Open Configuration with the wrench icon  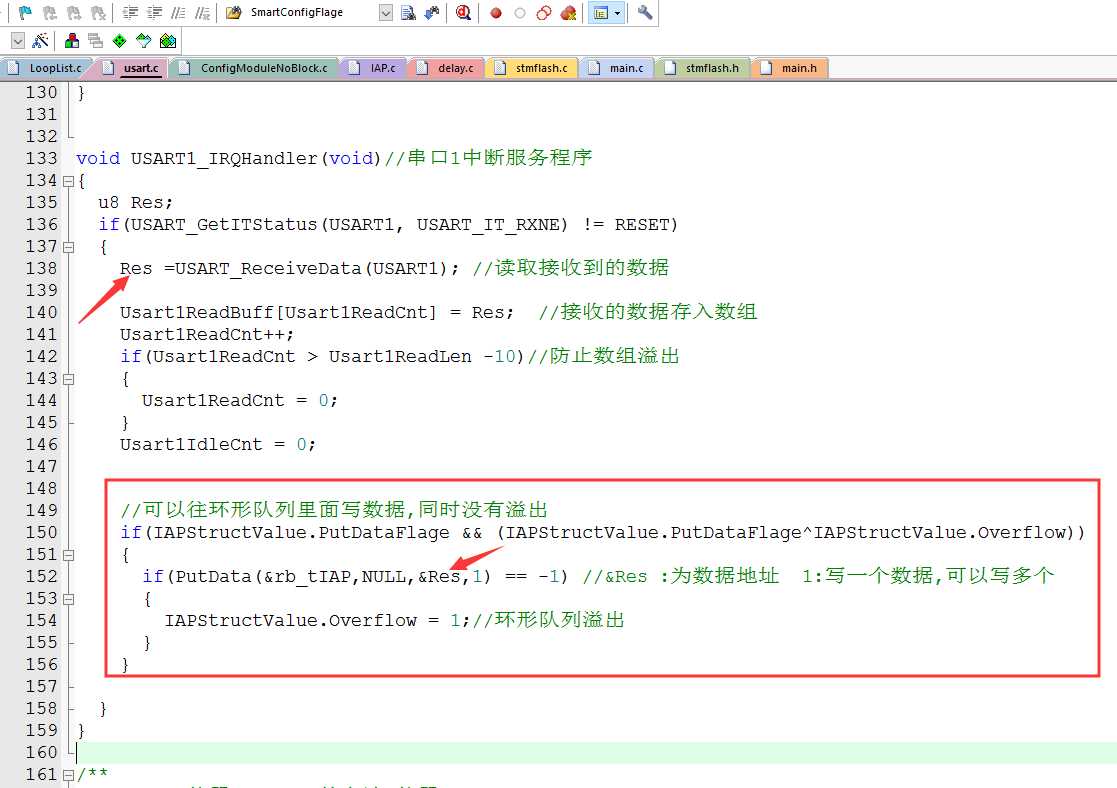pos(645,12)
